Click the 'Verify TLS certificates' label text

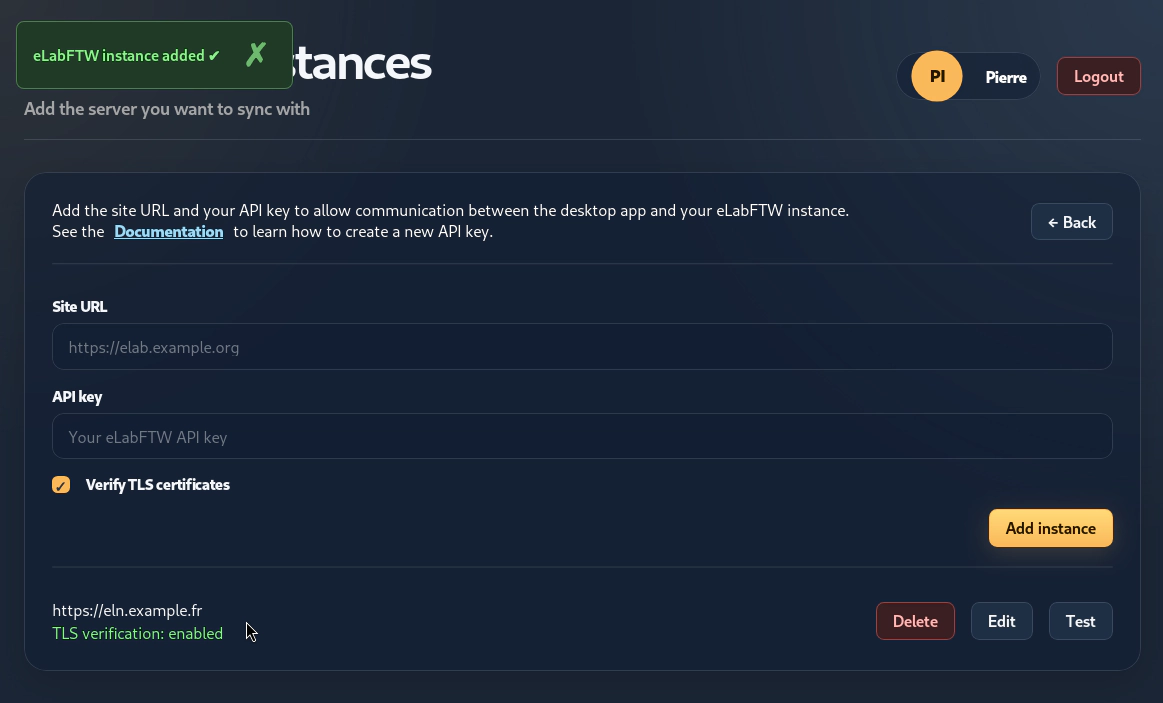(157, 485)
